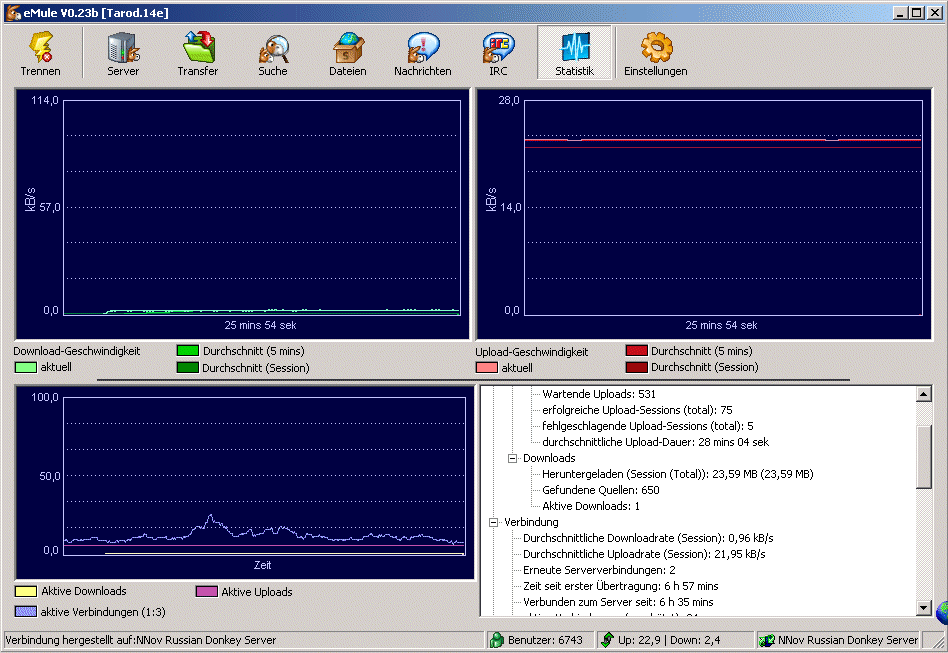Image resolution: width=948 pixels, height=653 pixels.
Task: Click the statistics tree scrollbar thumb
Action: coord(923,456)
